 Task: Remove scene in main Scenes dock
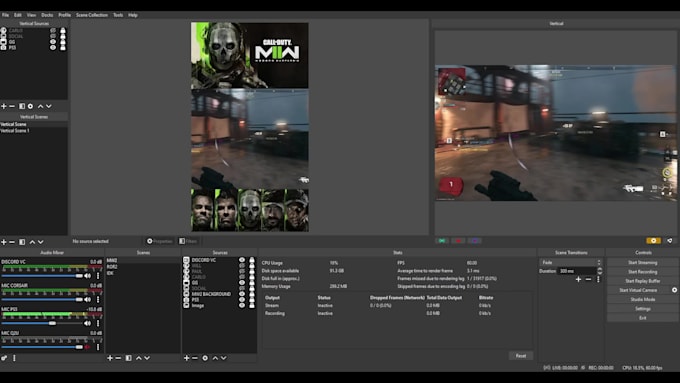118,358
